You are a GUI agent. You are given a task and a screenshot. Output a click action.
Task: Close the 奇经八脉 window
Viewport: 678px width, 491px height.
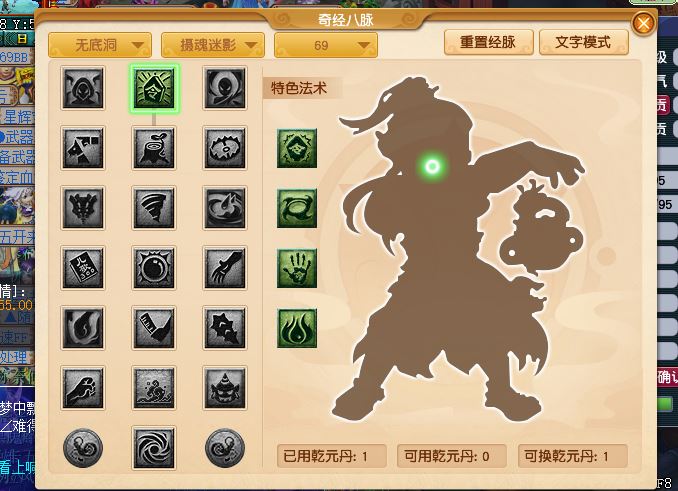643,23
